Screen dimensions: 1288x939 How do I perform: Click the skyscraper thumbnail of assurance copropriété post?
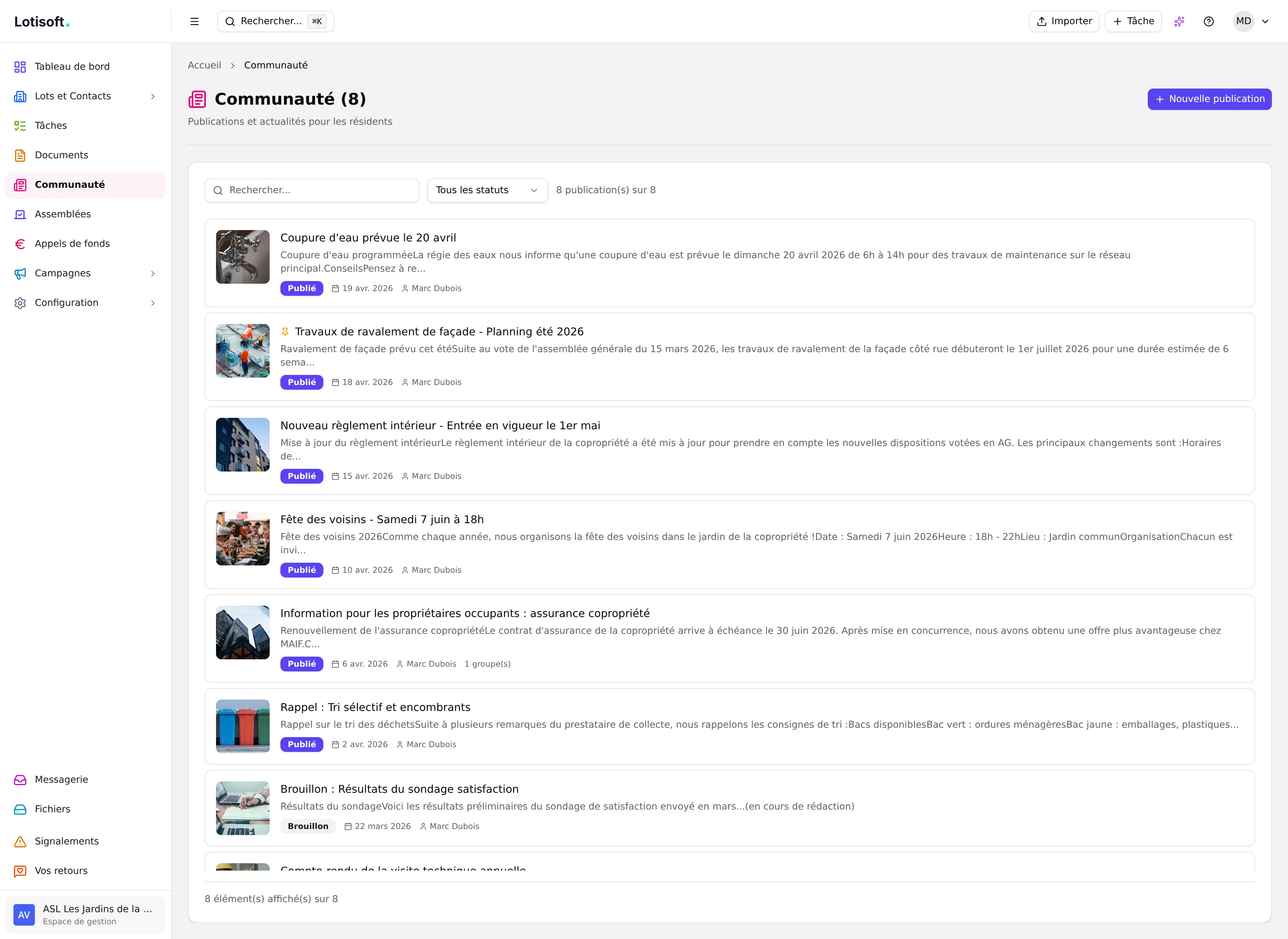click(x=243, y=632)
